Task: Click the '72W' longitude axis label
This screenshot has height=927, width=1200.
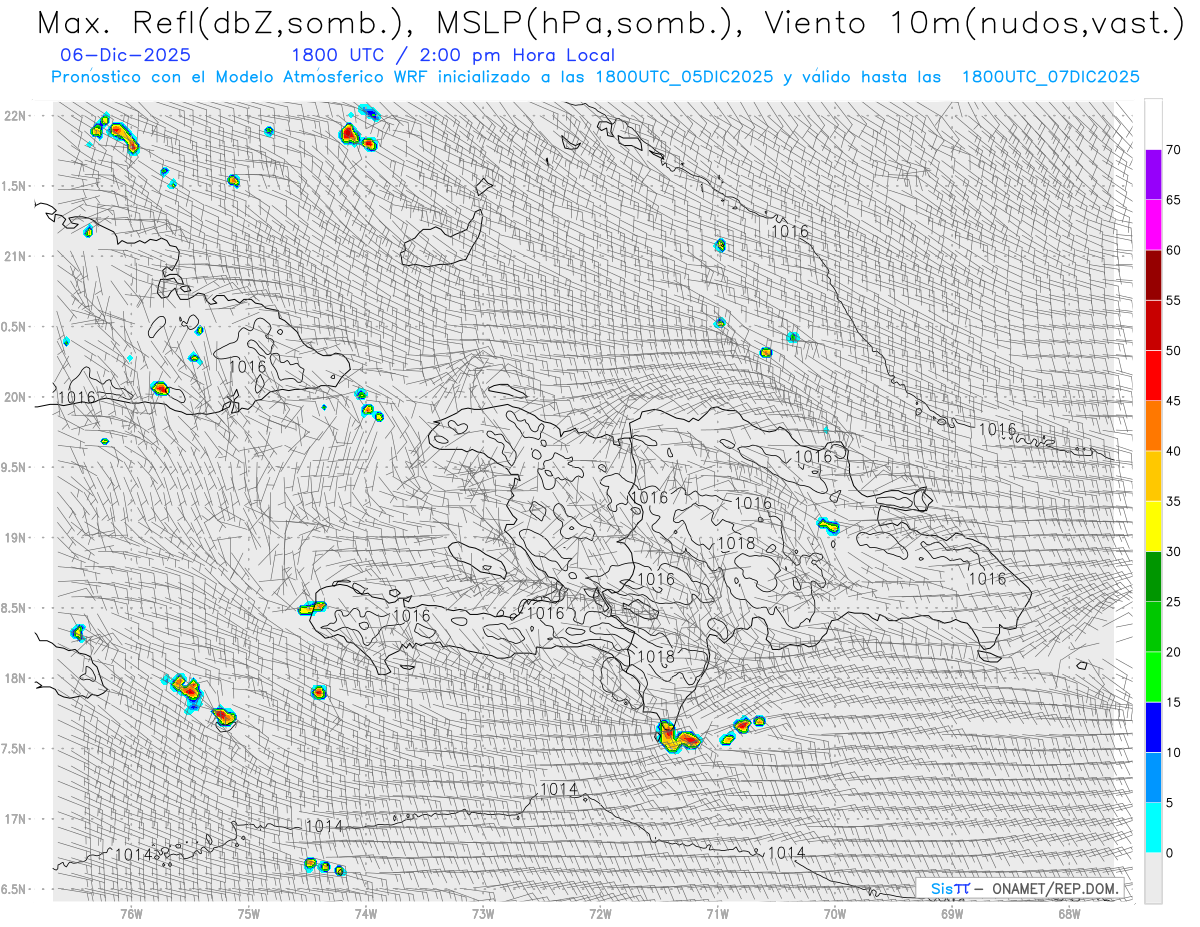Action: (600, 912)
